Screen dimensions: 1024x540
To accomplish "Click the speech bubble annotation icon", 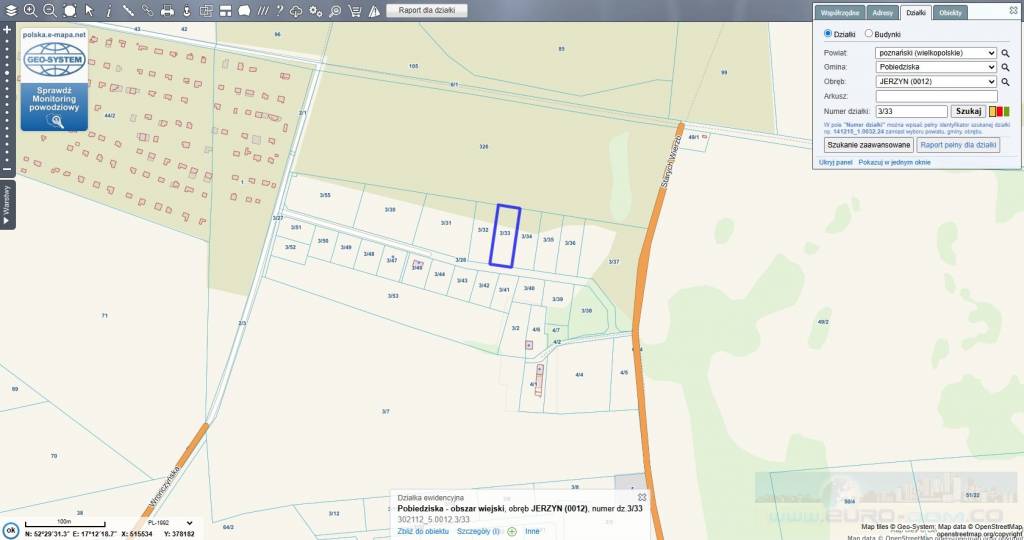I will pyautogui.click(x=244, y=10).
